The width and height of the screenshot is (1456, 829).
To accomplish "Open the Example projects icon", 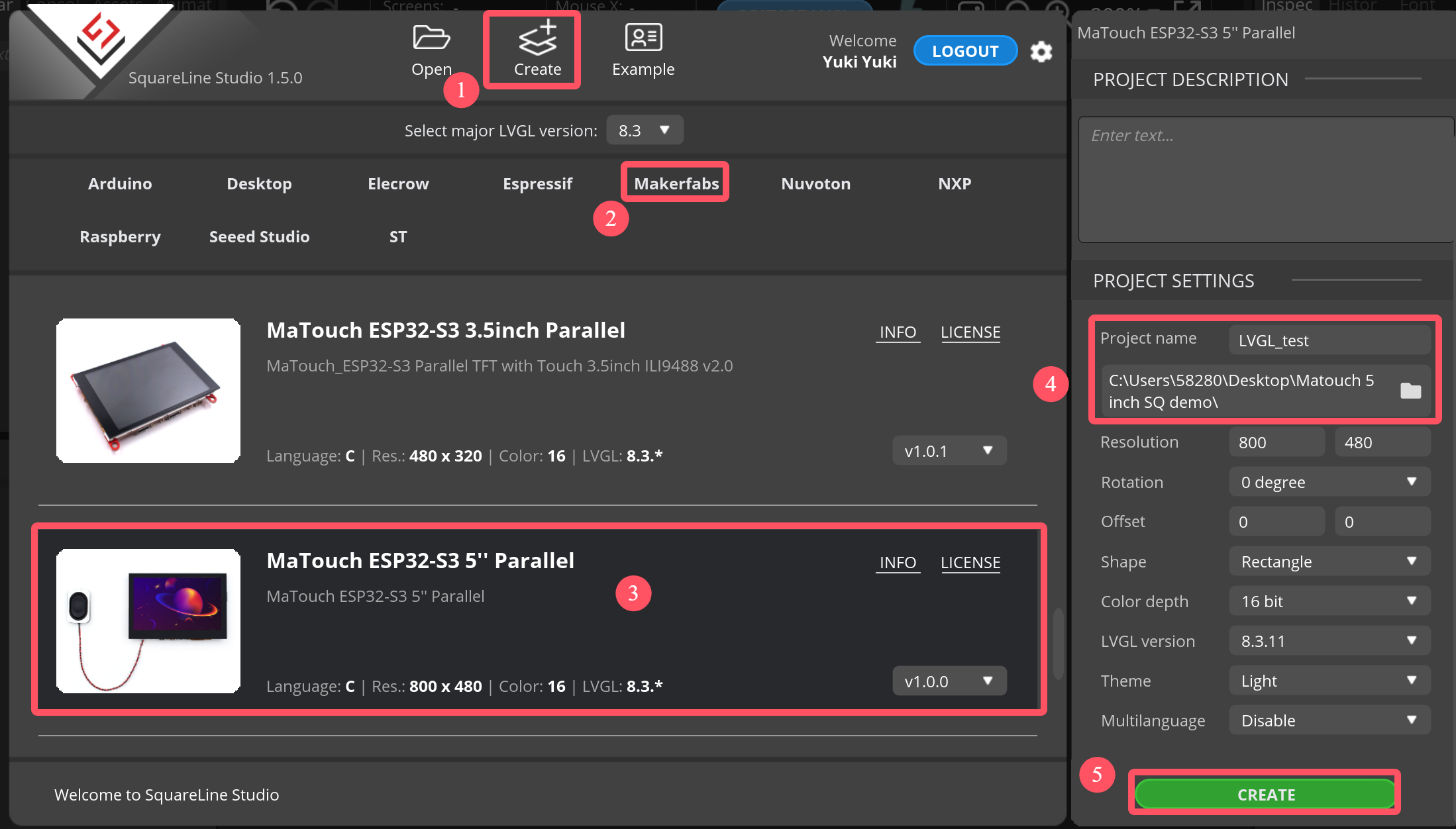I will click(x=643, y=38).
